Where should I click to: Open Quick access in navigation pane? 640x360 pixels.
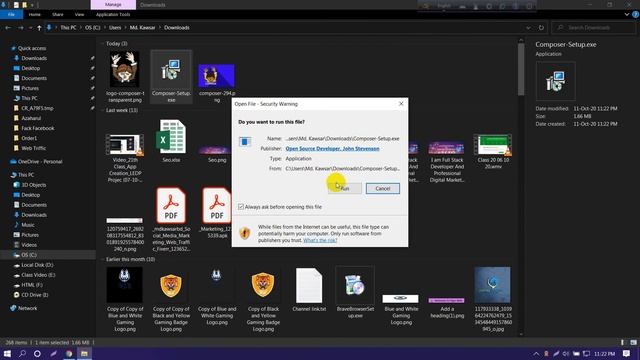tap(31, 48)
